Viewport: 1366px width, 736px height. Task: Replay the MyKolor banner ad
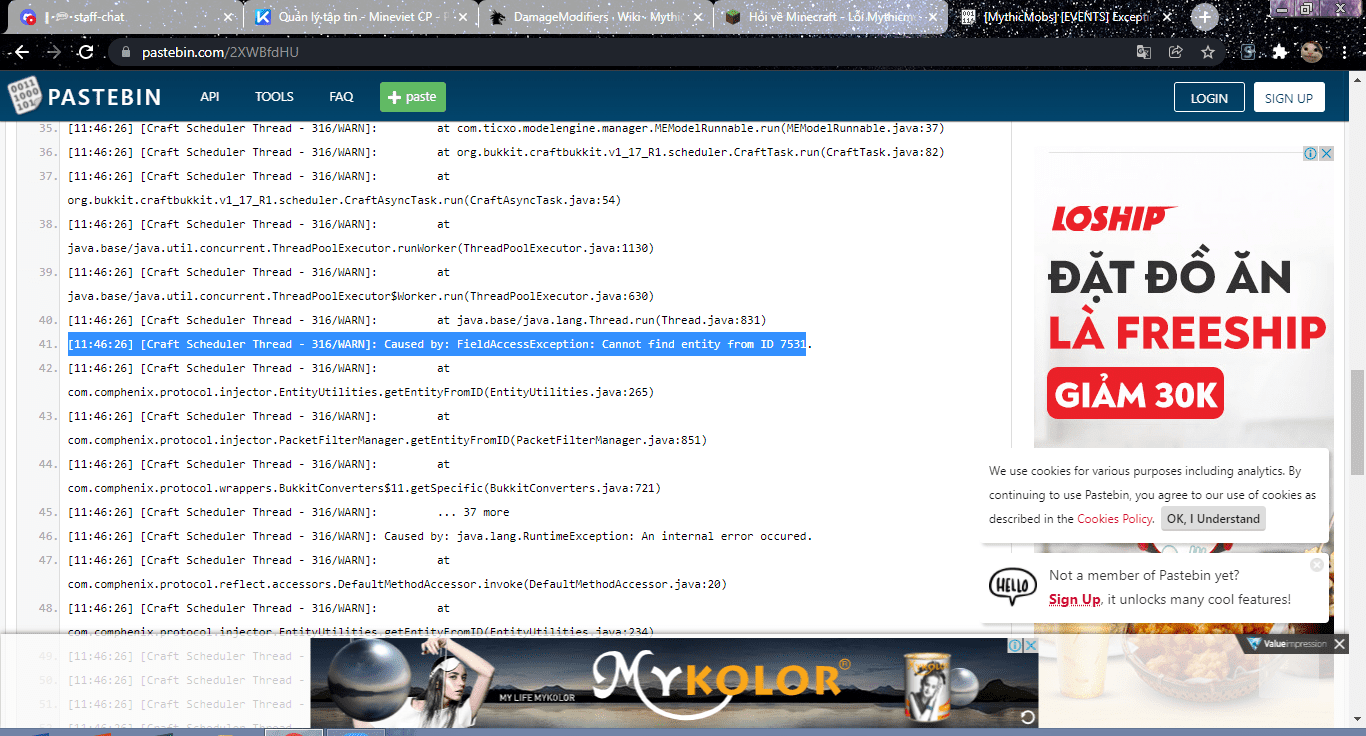(x=1027, y=717)
